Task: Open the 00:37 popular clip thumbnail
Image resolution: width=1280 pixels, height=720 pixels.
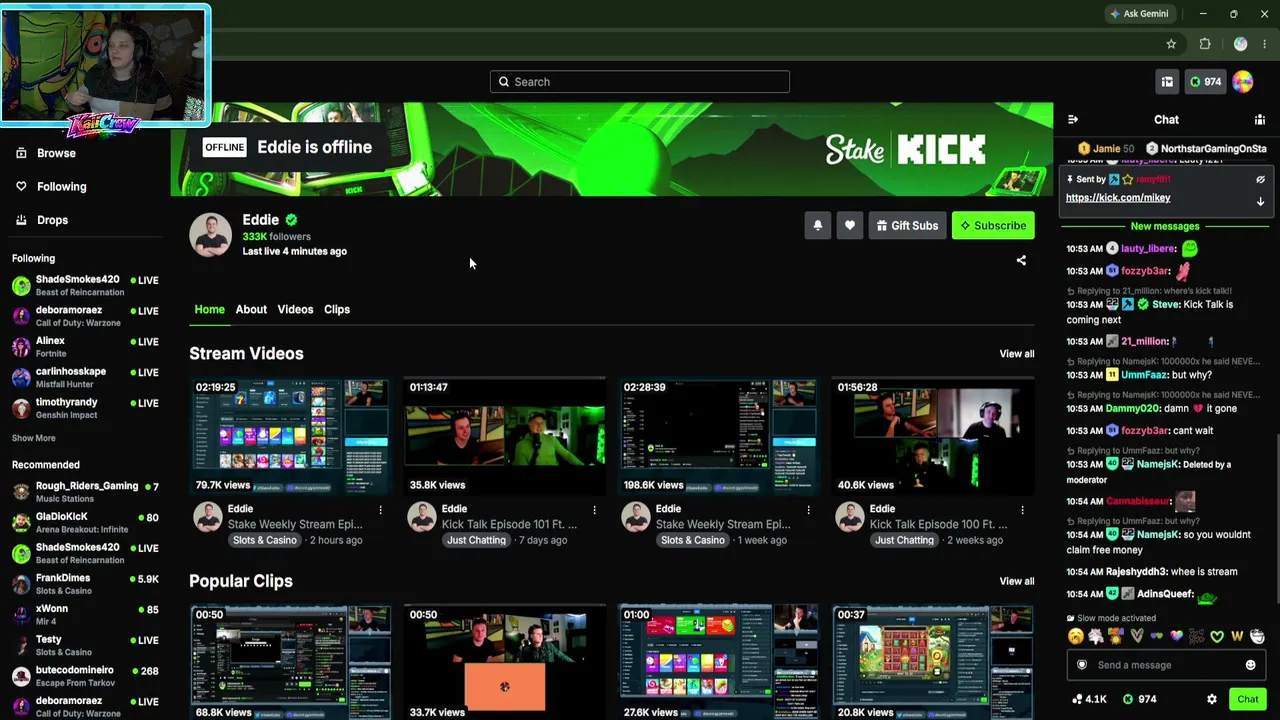Action: pyautogui.click(x=933, y=662)
